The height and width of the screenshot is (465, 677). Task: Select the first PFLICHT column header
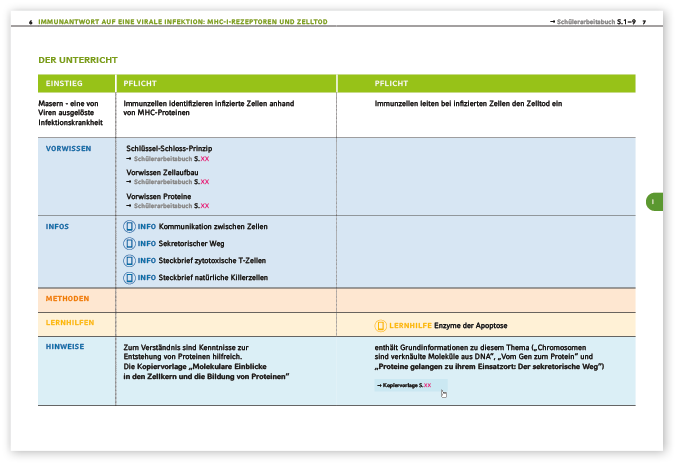tap(137, 83)
